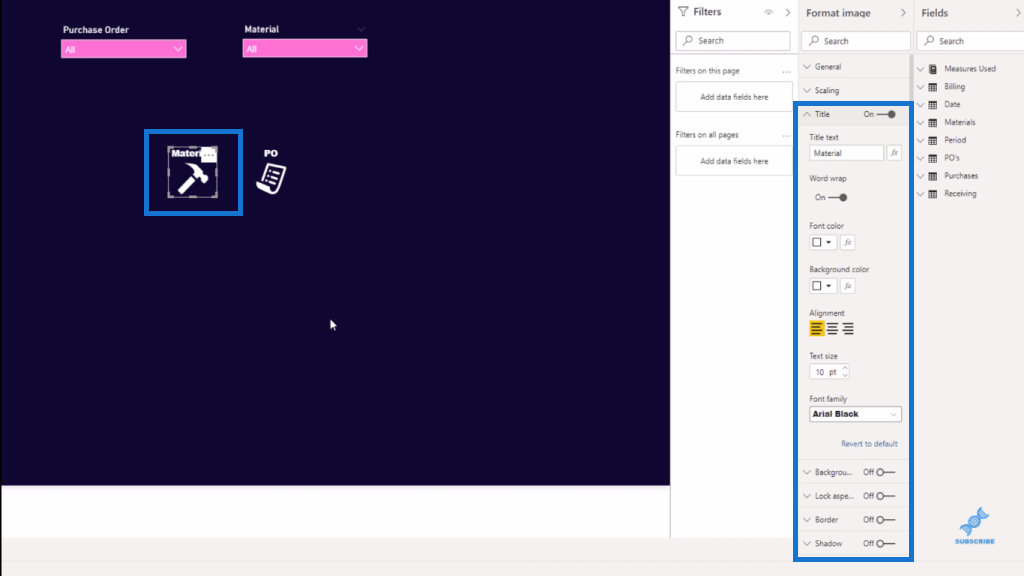The height and width of the screenshot is (576, 1024).
Task: Collapse the Filters pane with its chevron
Action: coord(788,12)
